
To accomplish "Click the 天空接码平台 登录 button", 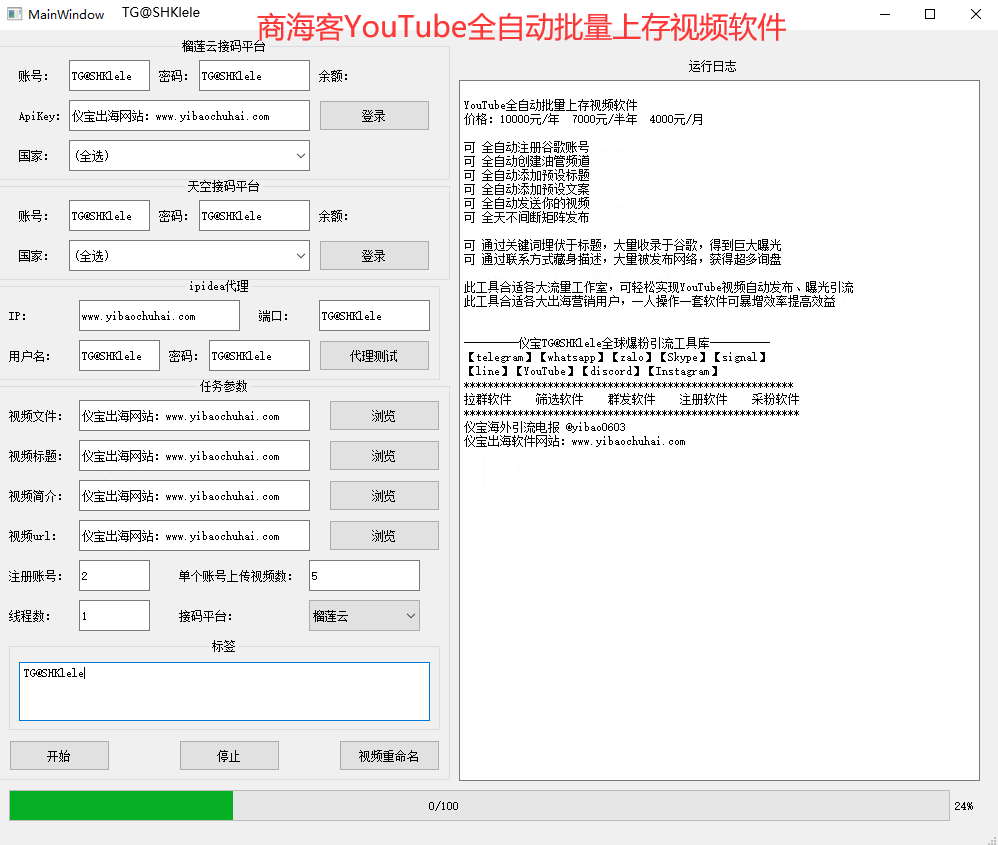I will coord(374,256).
